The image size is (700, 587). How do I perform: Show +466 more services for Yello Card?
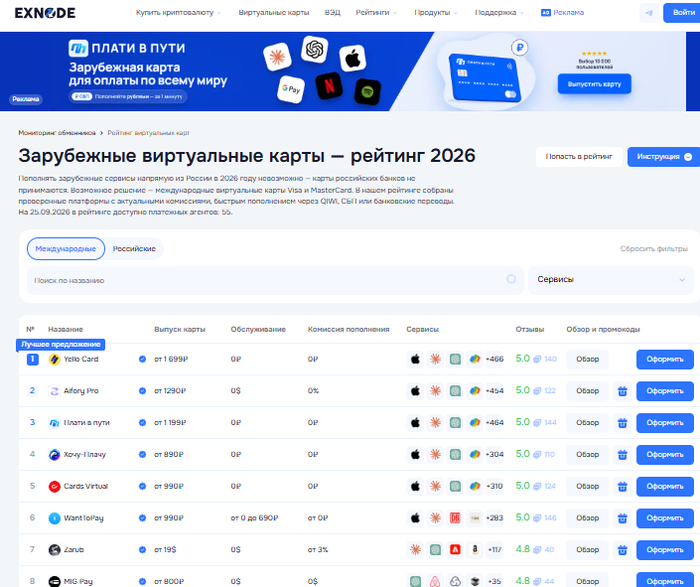495,359
